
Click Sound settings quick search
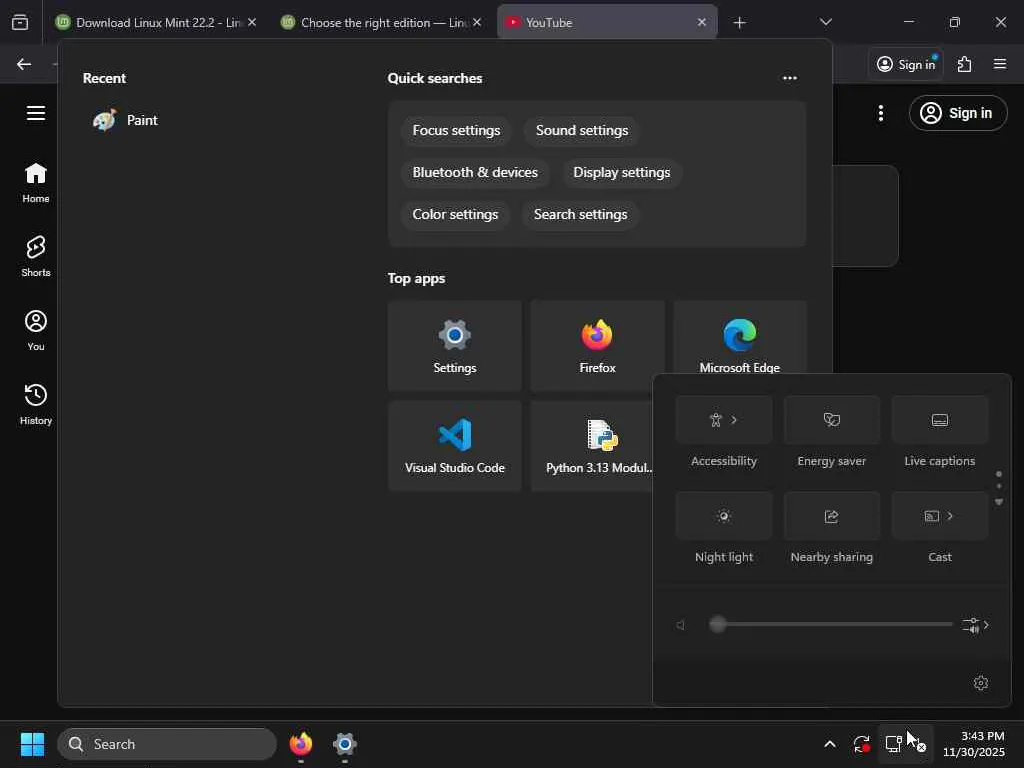tap(582, 131)
